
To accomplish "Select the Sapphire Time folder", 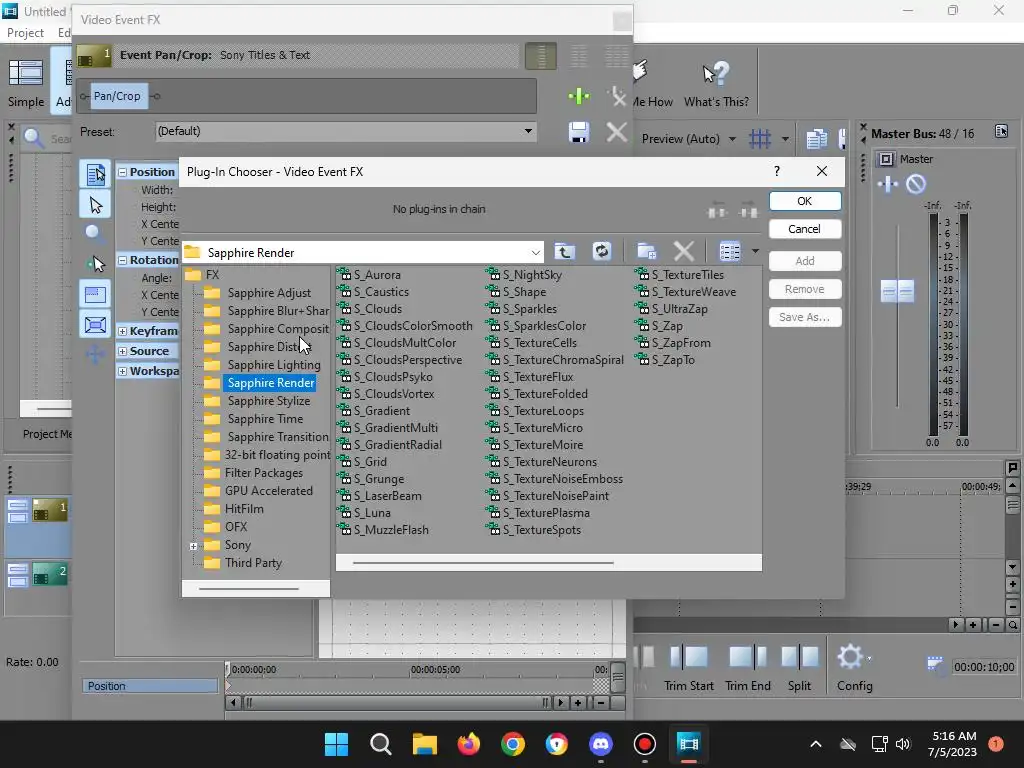I will (265, 419).
